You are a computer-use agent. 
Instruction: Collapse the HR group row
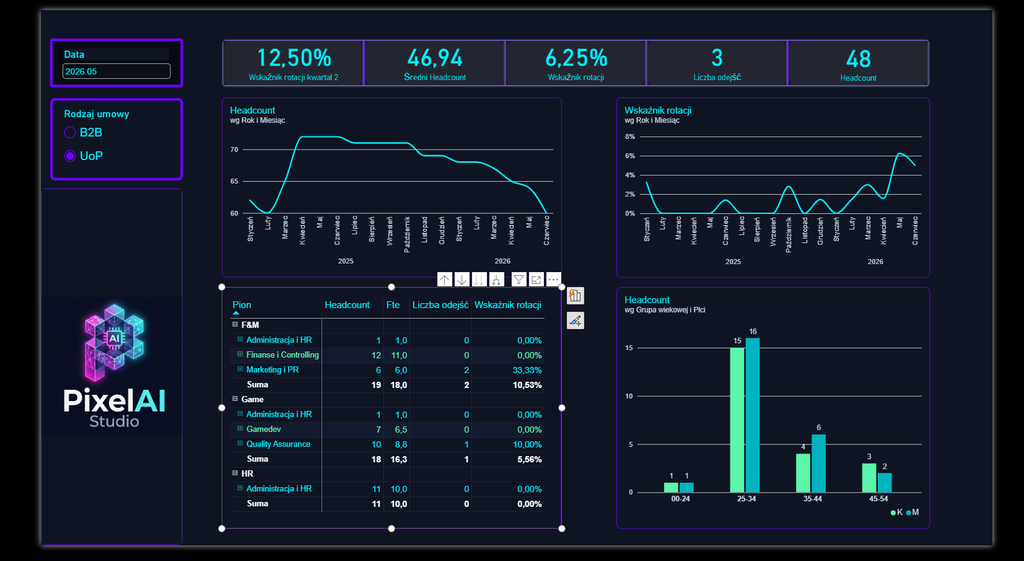(235, 473)
